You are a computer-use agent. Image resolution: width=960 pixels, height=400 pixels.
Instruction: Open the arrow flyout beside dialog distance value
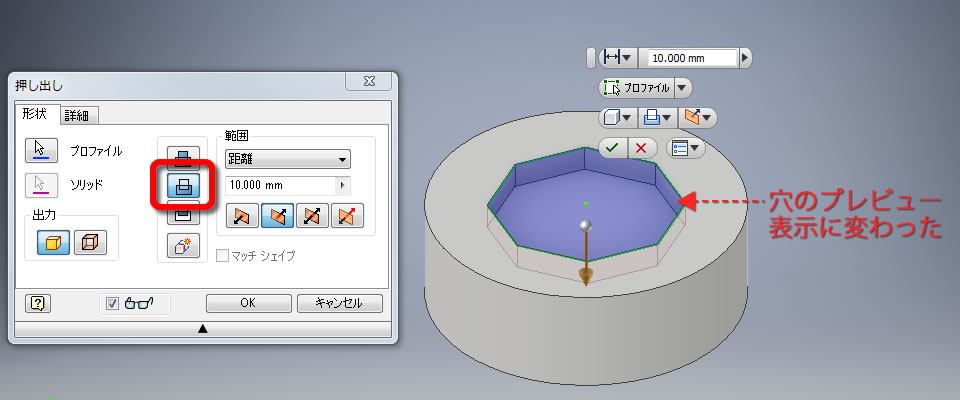(x=343, y=185)
